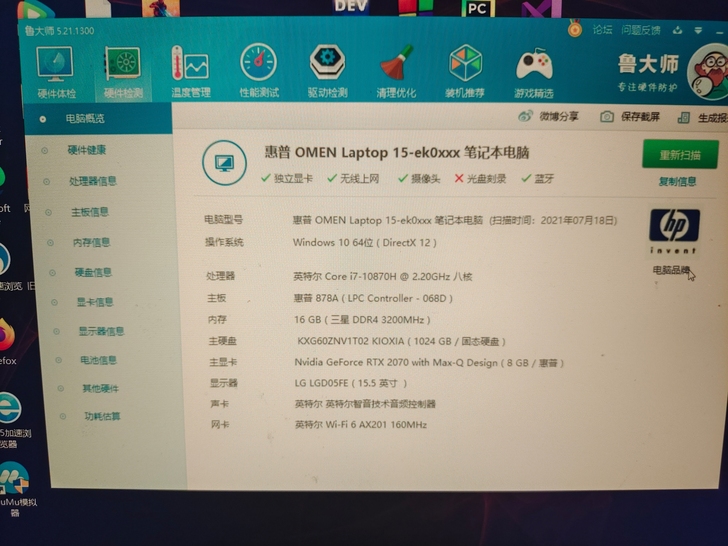Screen dimensions: 728x546
Task: Click the motherboard value 惠普 878A
Action: [x=373, y=298]
